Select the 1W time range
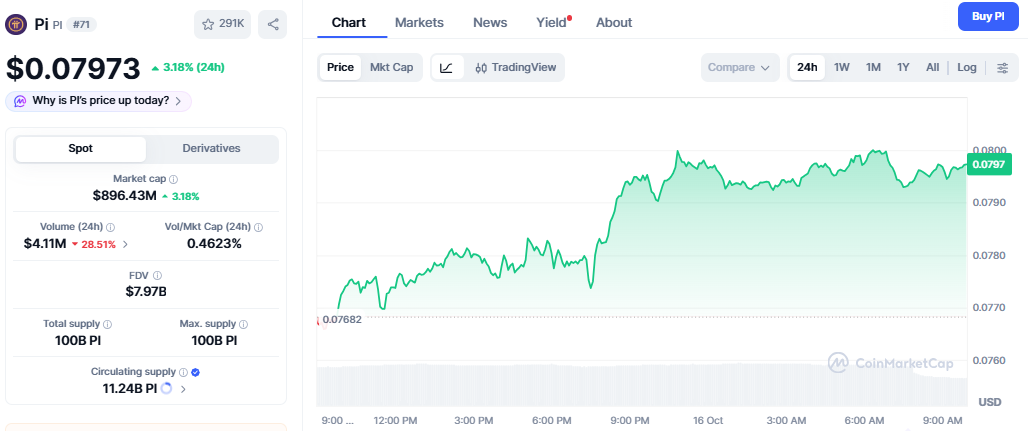Viewport: 1028px width, 431px height. pyautogui.click(x=842, y=68)
